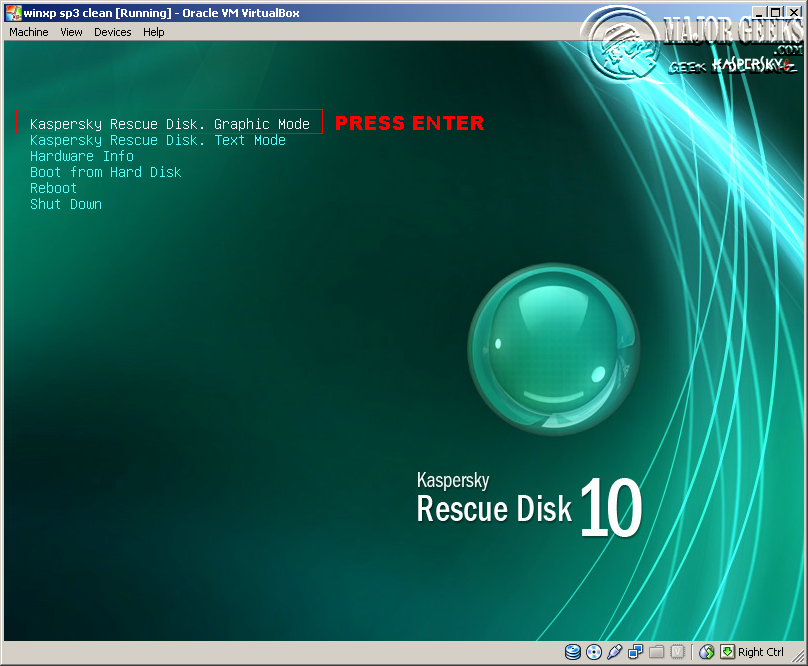Select Kaspersky Rescue Disk Graphic Mode
The image size is (808, 666).
click(x=170, y=123)
